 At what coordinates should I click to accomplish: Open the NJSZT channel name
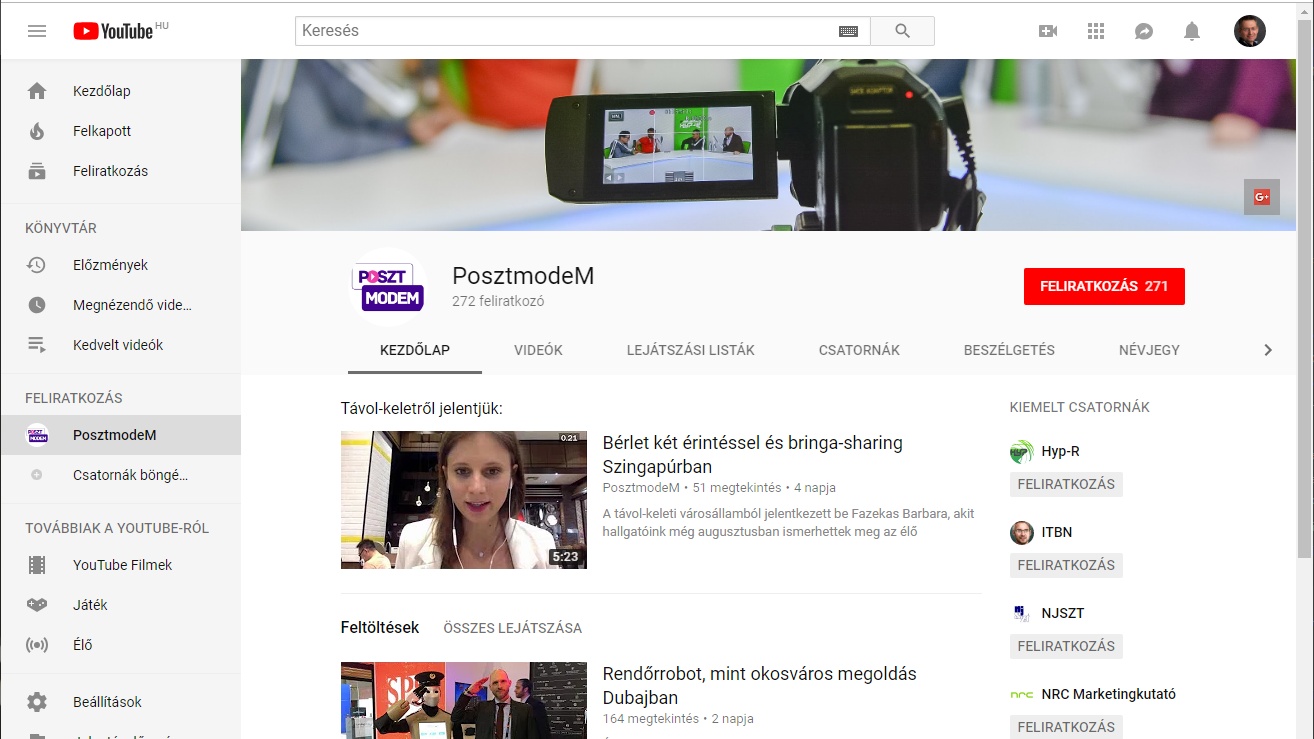[x=1063, y=613]
